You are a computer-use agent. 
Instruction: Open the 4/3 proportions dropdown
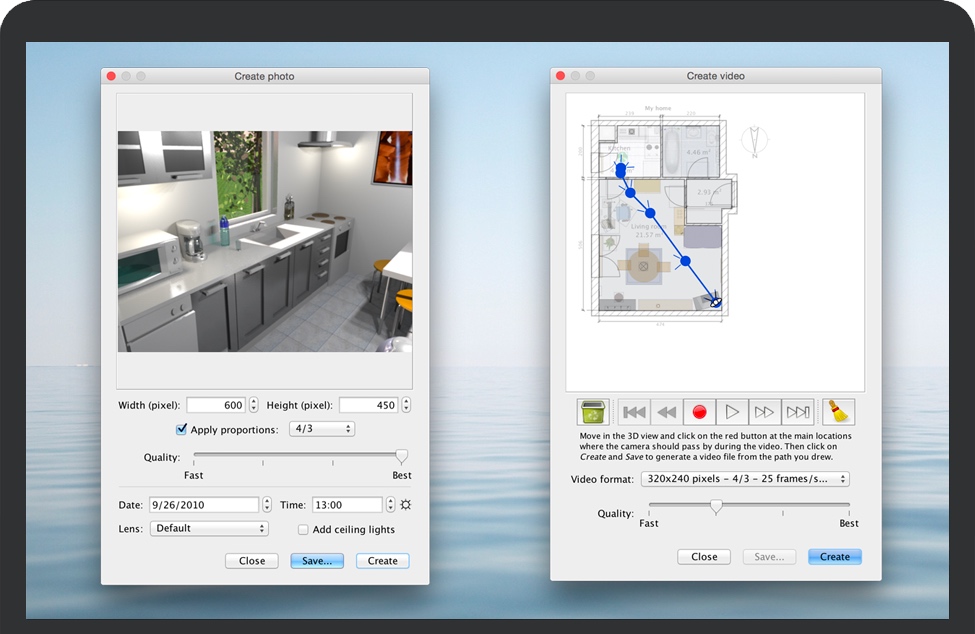[x=321, y=429]
